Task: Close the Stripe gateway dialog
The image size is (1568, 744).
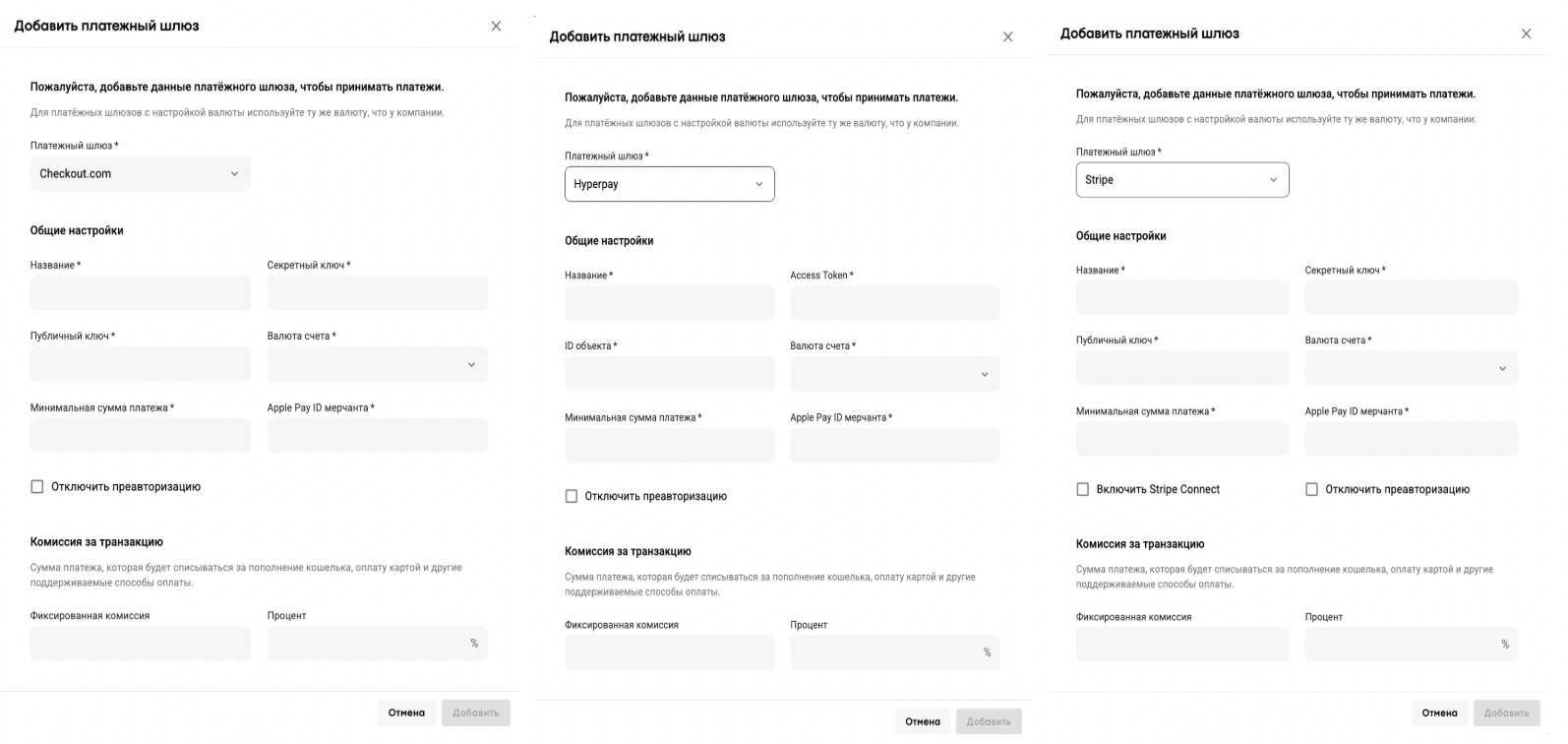Action: (1526, 34)
